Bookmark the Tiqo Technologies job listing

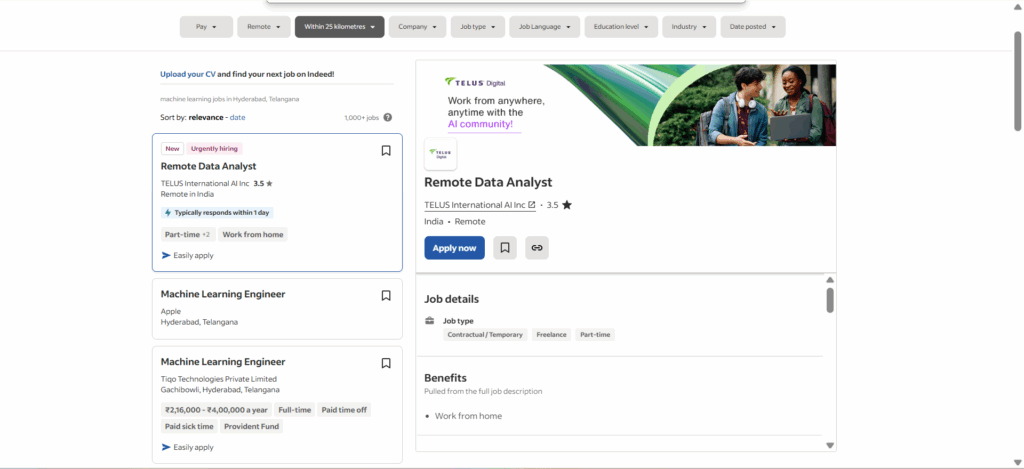coord(386,363)
